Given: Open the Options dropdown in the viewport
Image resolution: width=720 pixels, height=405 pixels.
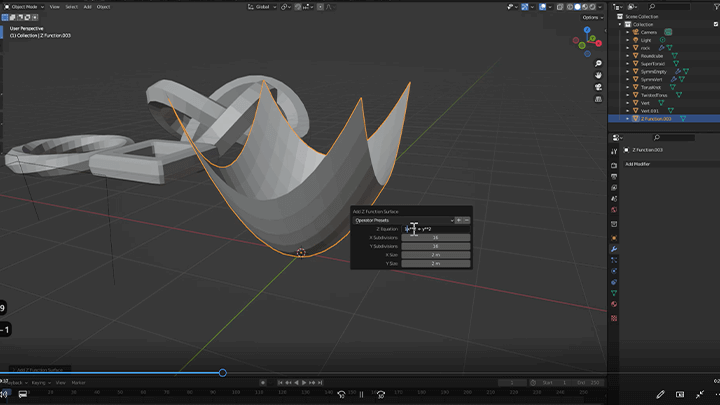Looking at the screenshot, I should 593,17.
